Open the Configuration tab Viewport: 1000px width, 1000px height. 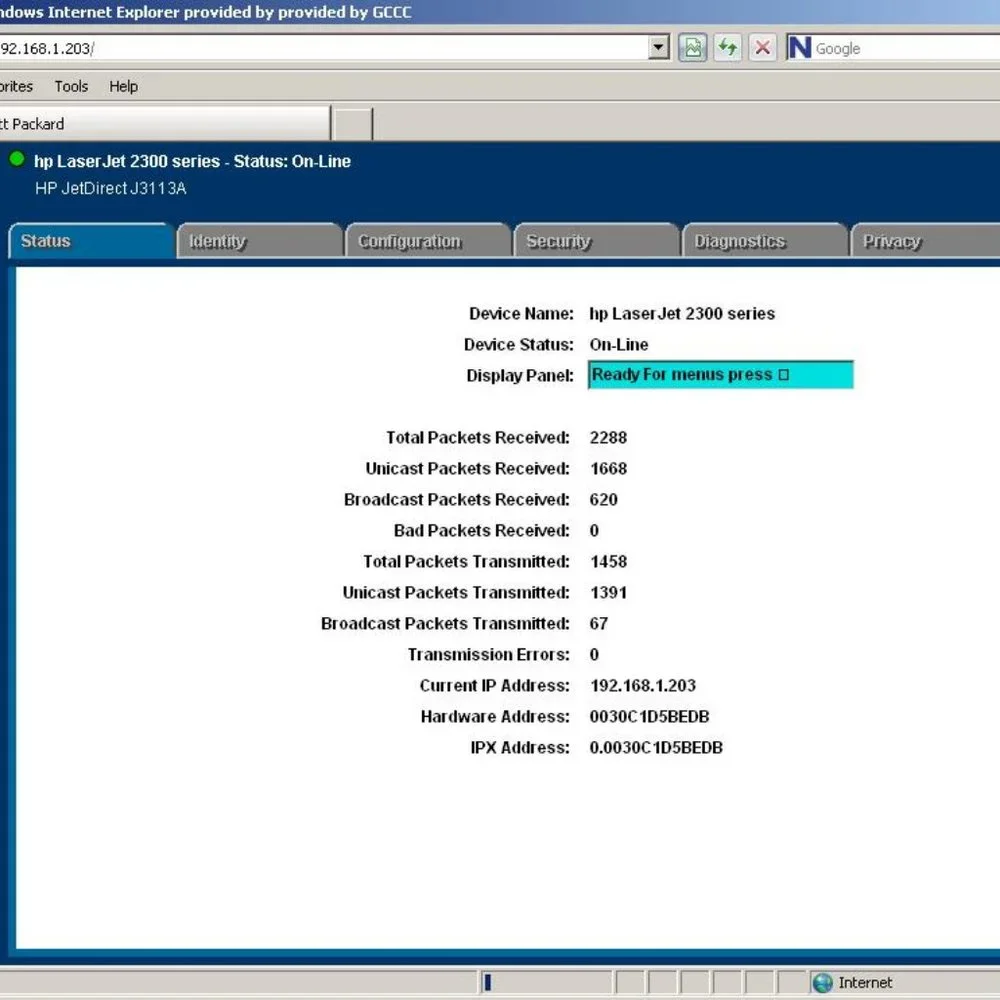pyautogui.click(x=428, y=241)
